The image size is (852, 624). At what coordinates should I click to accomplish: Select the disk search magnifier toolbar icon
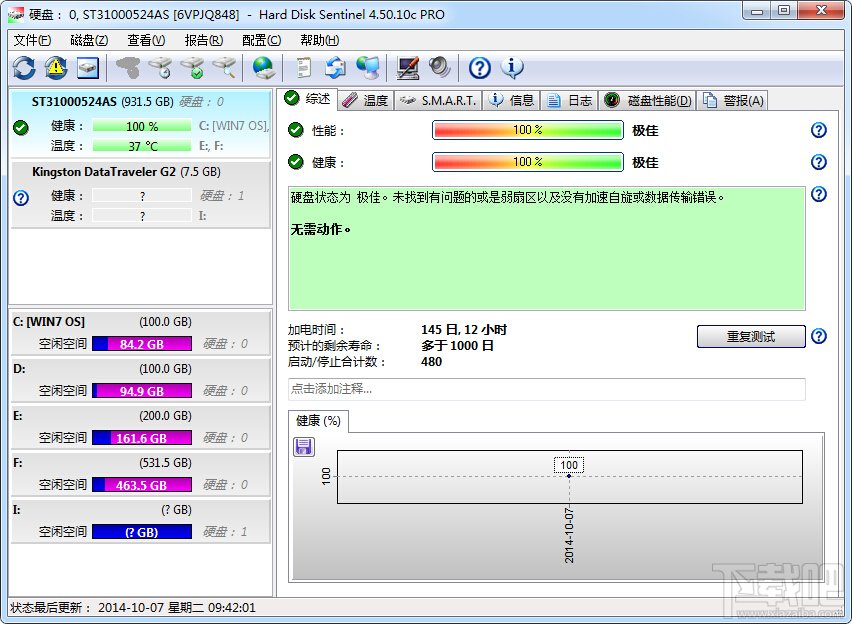pyautogui.click(x=225, y=68)
